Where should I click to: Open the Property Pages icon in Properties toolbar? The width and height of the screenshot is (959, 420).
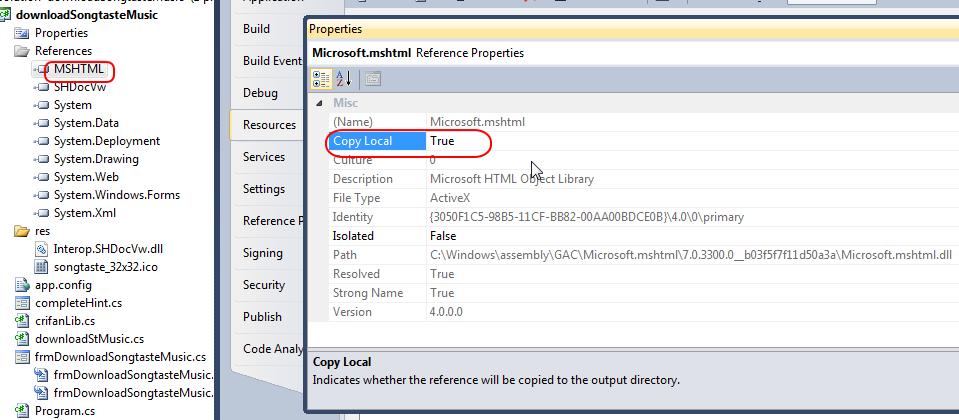[373, 78]
